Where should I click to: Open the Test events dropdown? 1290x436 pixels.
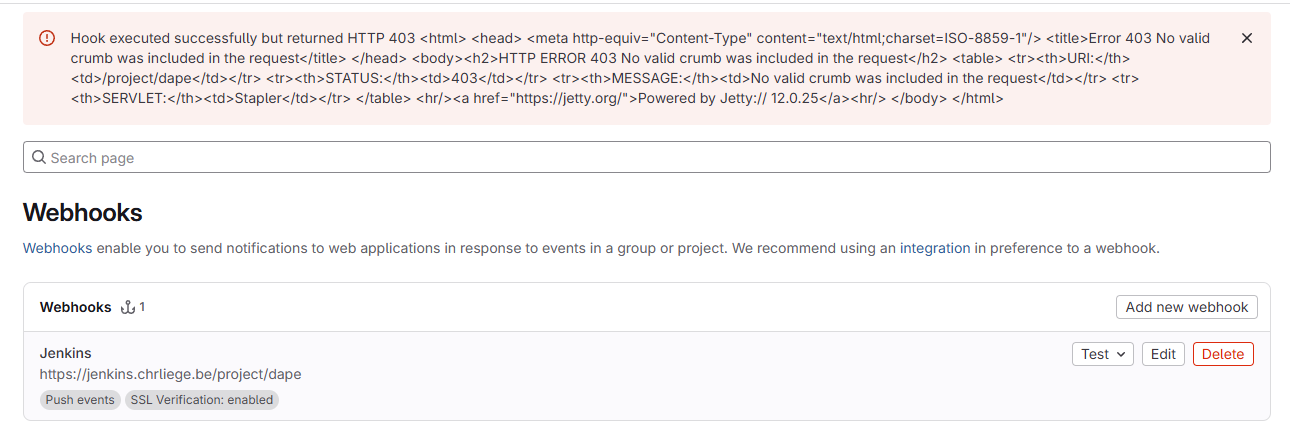point(1102,354)
